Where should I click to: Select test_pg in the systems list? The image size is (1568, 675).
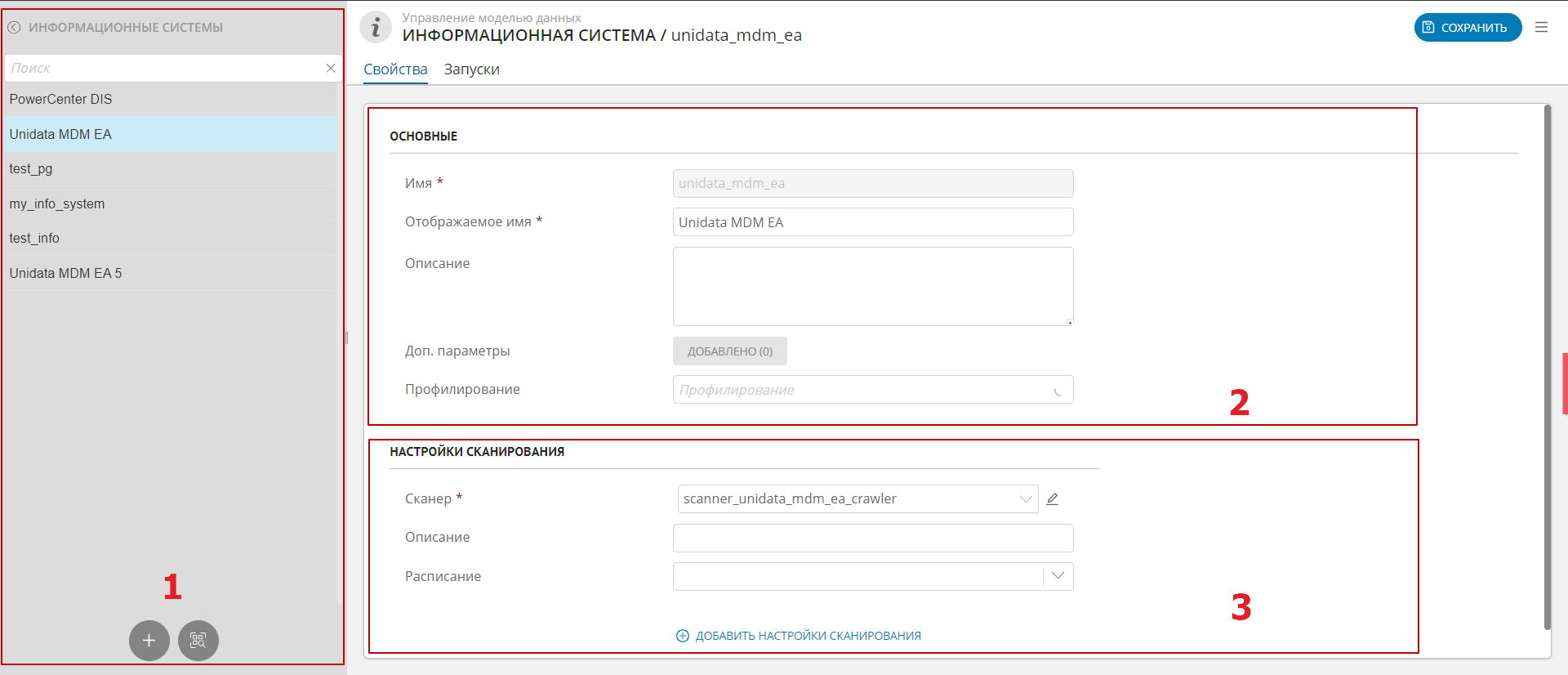(x=170, y=168)
